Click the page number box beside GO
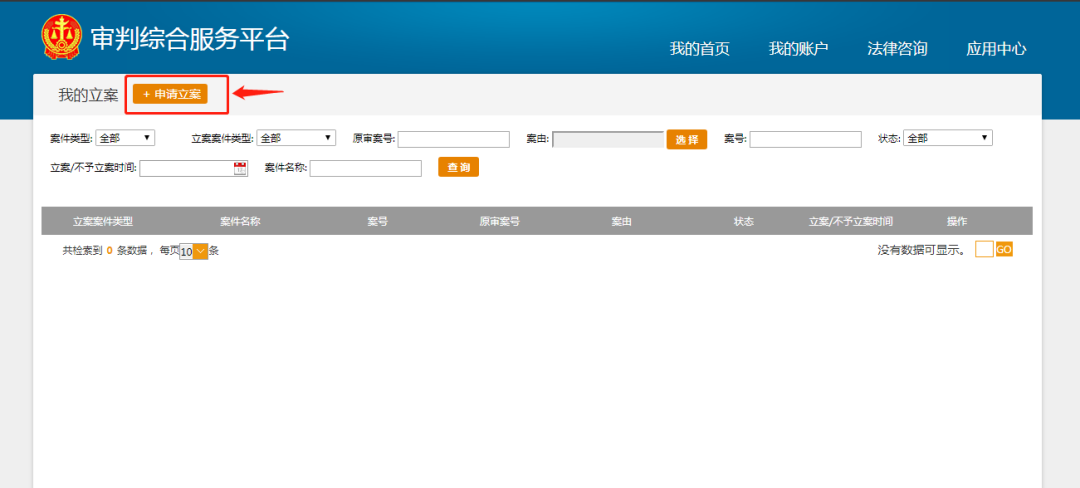This screenshot has width=1080, height=488. click(x=984, y=249)
